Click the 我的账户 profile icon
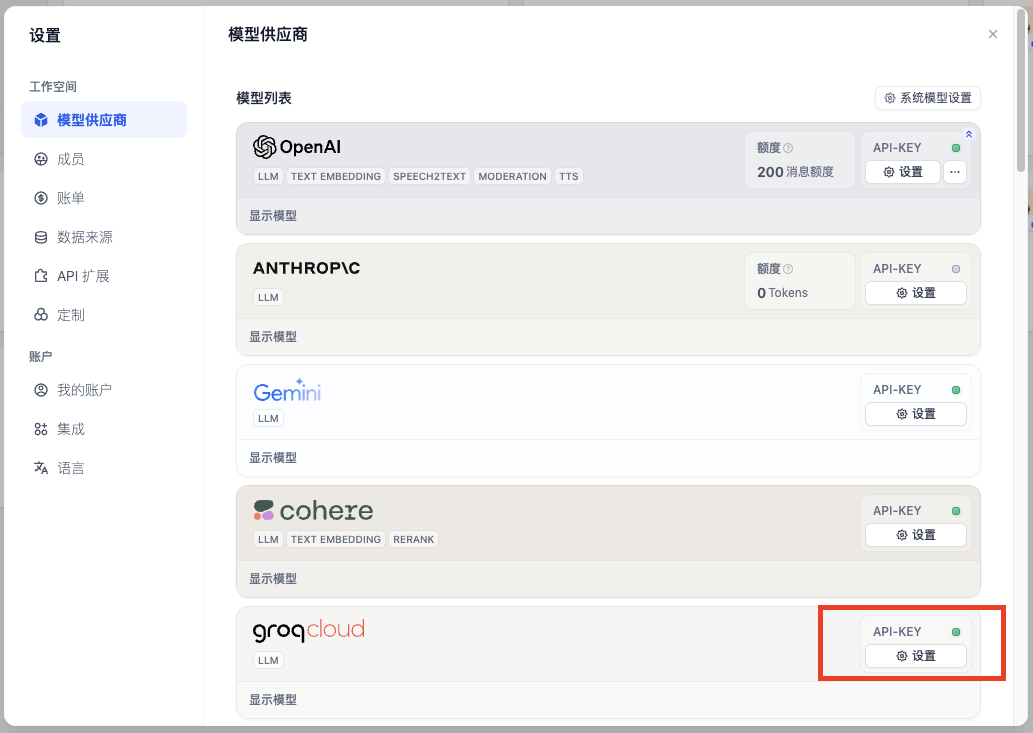 40,390
